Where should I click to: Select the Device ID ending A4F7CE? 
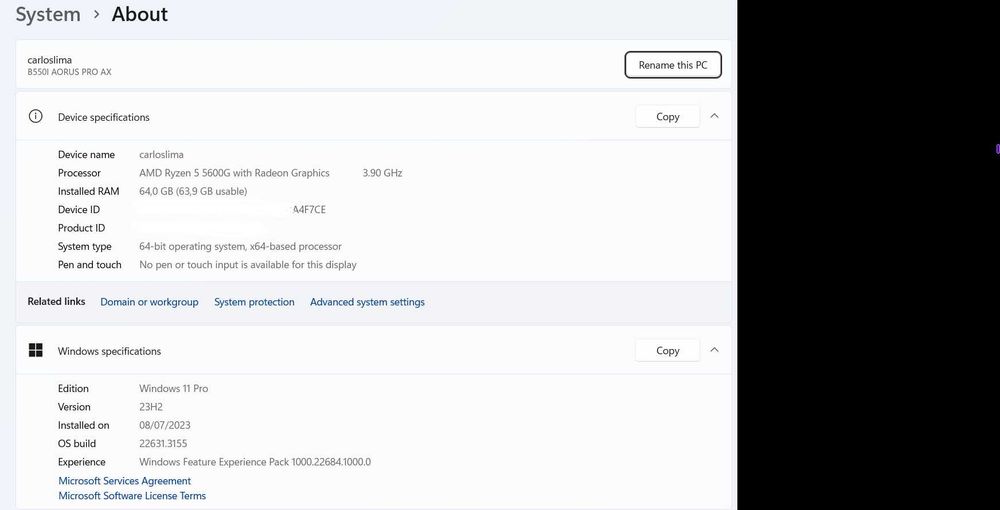click(309, 210)
